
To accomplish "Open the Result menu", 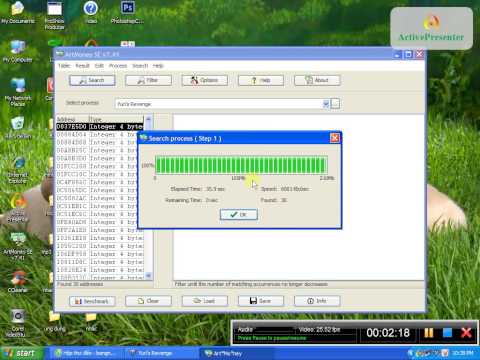I will tap(82, 66).
